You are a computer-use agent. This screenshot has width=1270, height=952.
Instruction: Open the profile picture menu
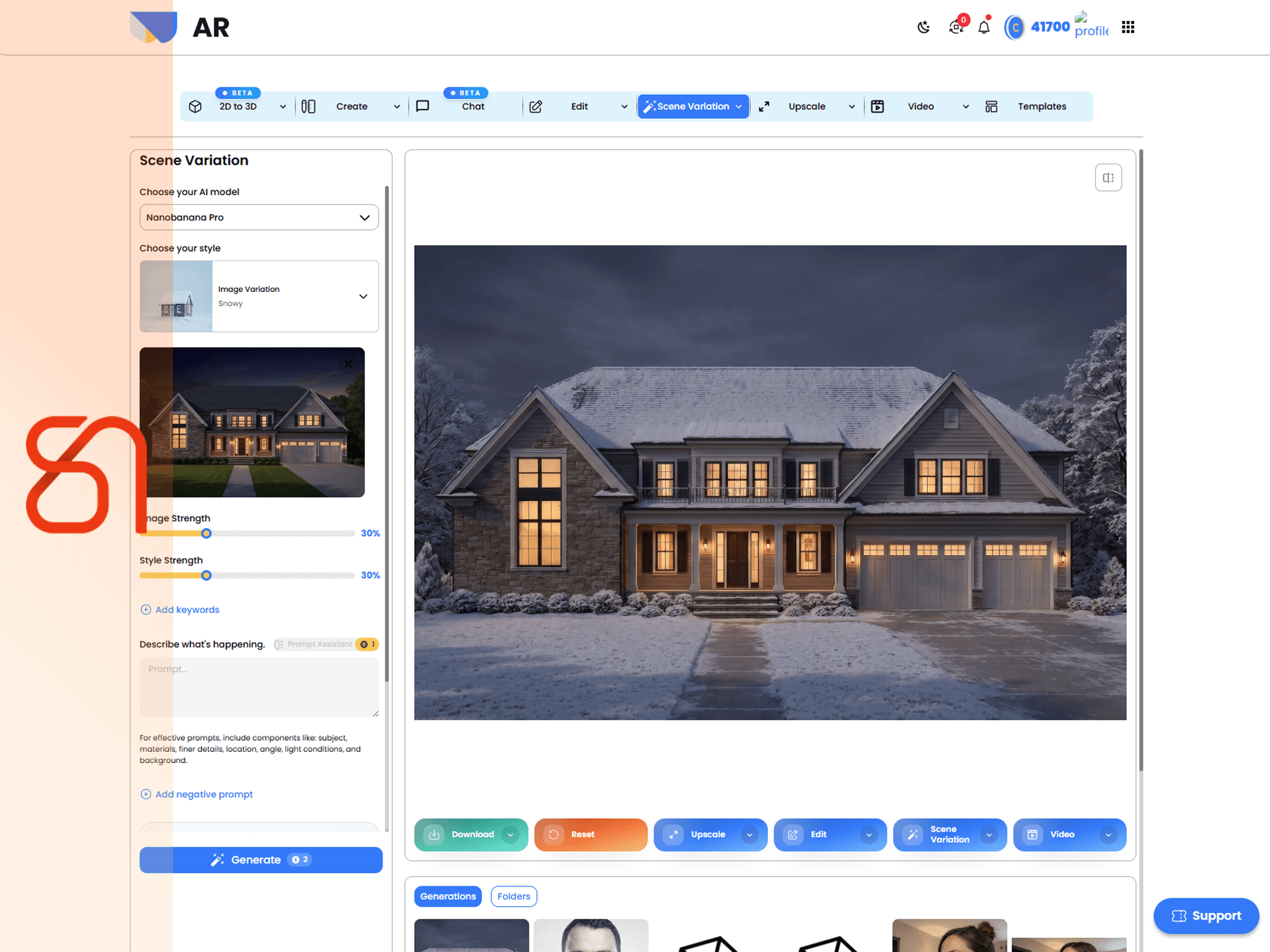[x=1091, y=26]
